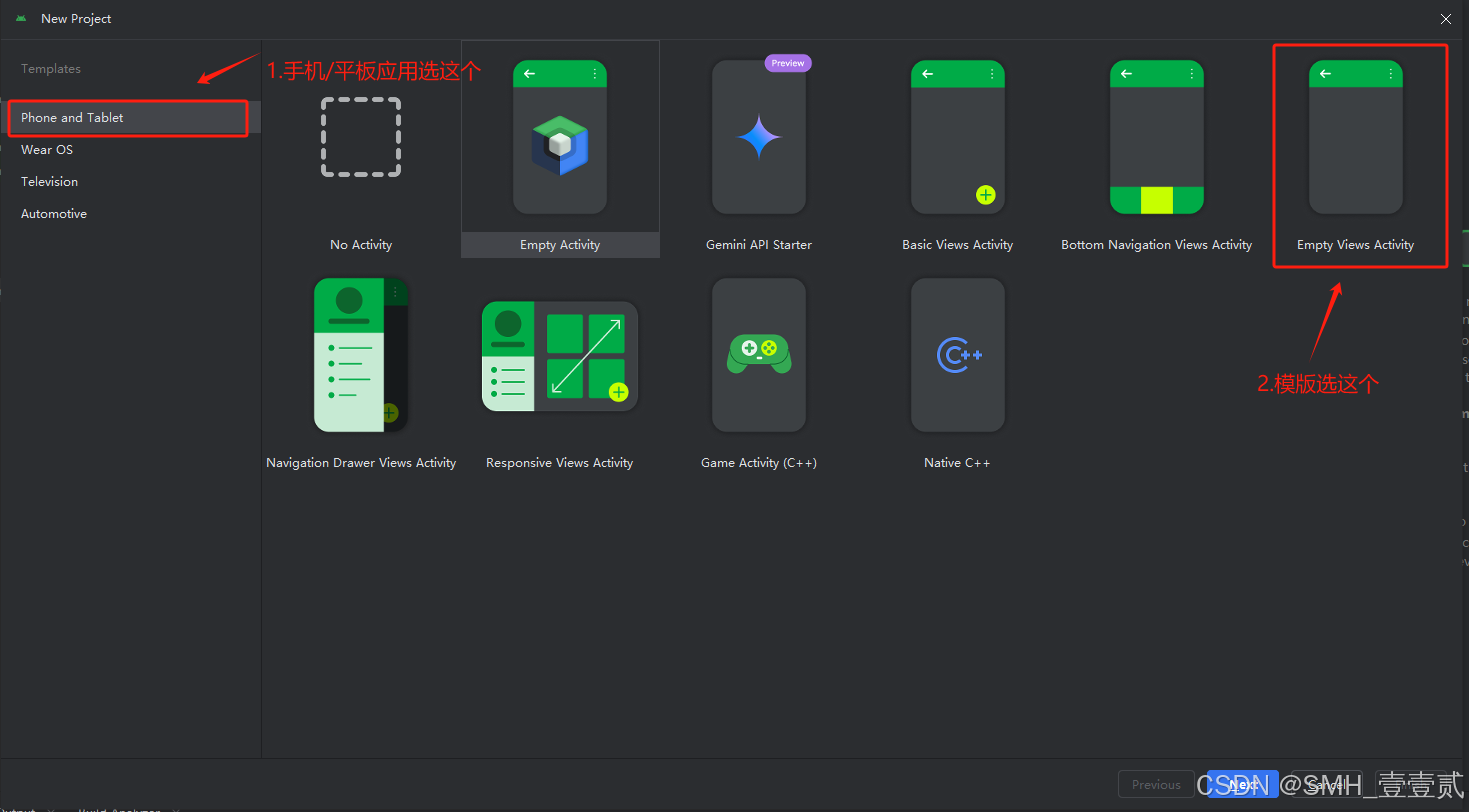Click the game controller icon
This screenshot has width=1469, height=812.
pos(759,354)
